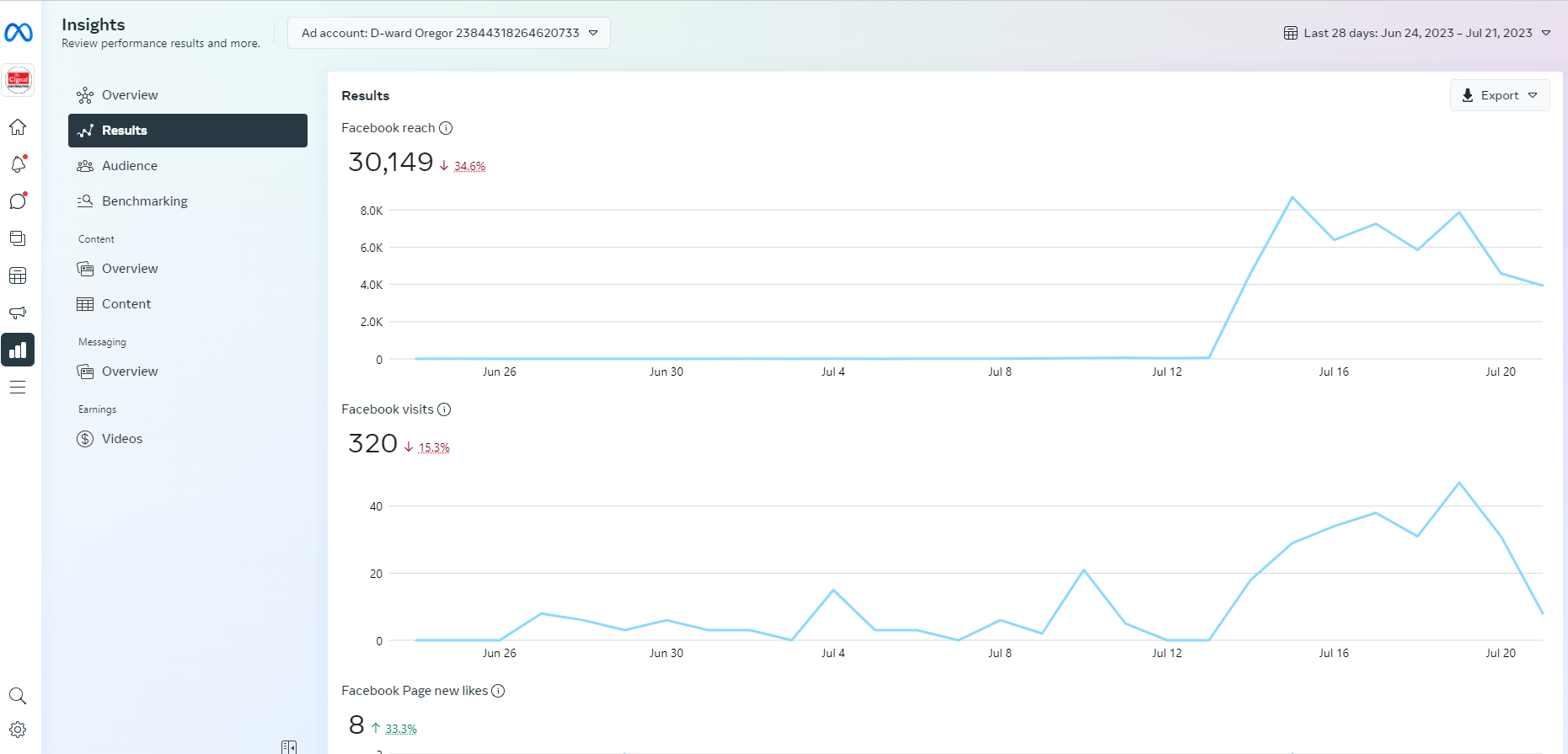This screenshot has height=754, width=1568.
Task: Open Videos under Earnings
Action: (122, 439)
